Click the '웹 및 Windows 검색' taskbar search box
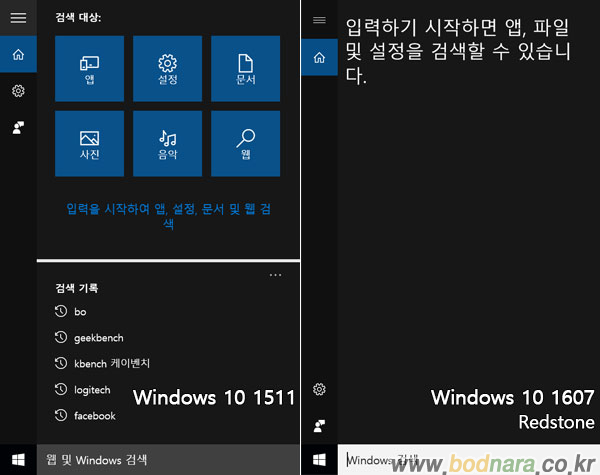The image size is (600, 475). pos(168,460)
